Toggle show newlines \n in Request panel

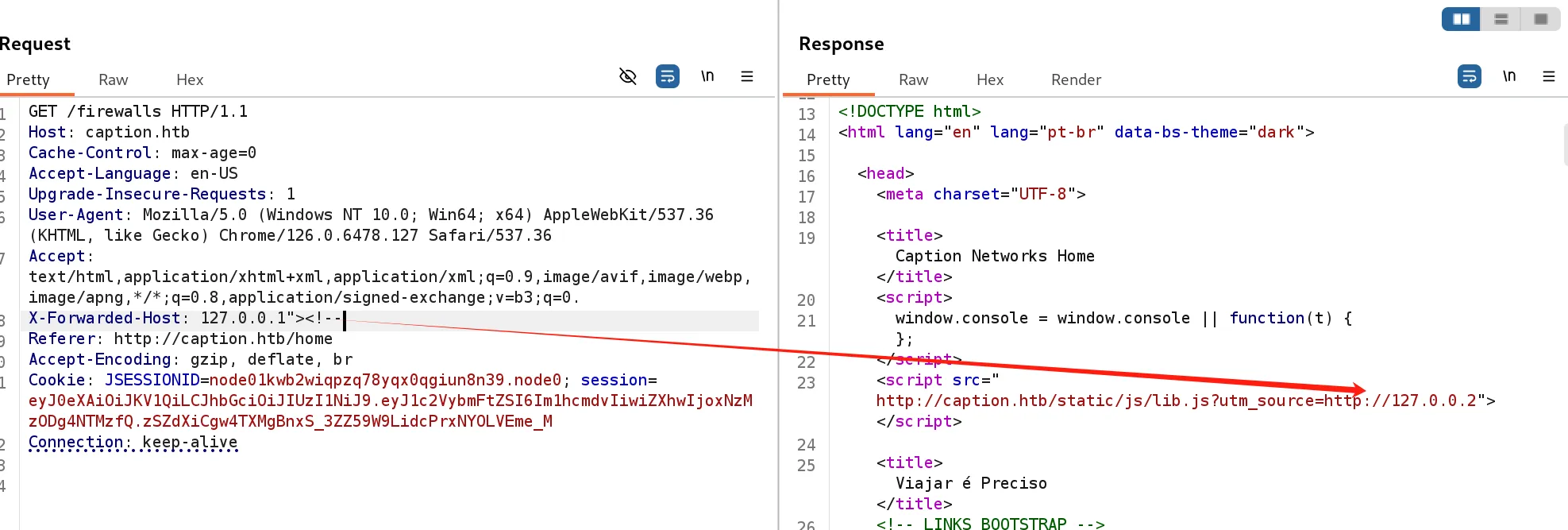tap(707, 76)
